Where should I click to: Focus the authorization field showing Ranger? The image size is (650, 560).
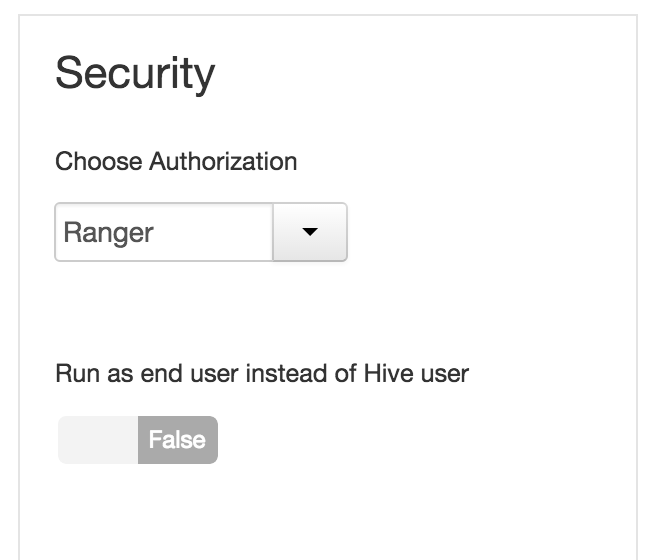163,232
